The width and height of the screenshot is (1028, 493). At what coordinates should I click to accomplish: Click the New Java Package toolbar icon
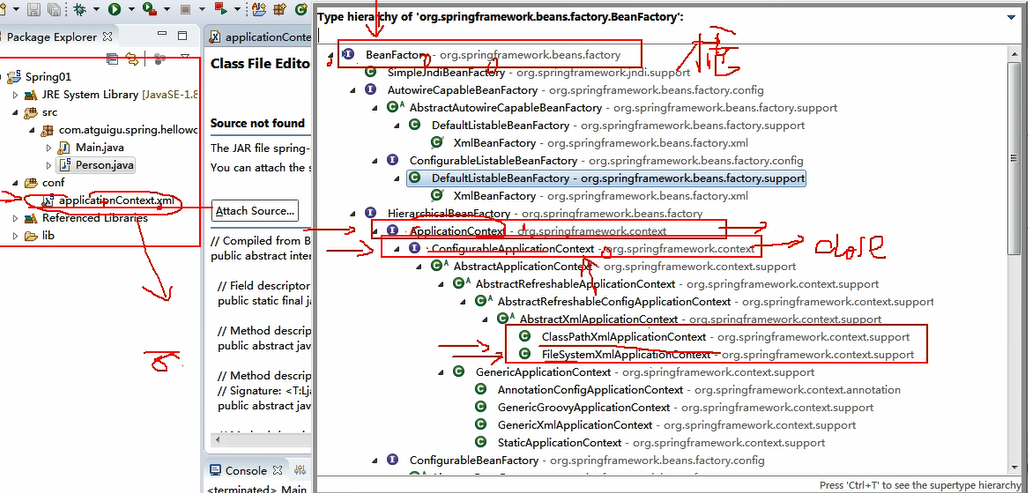279,9
